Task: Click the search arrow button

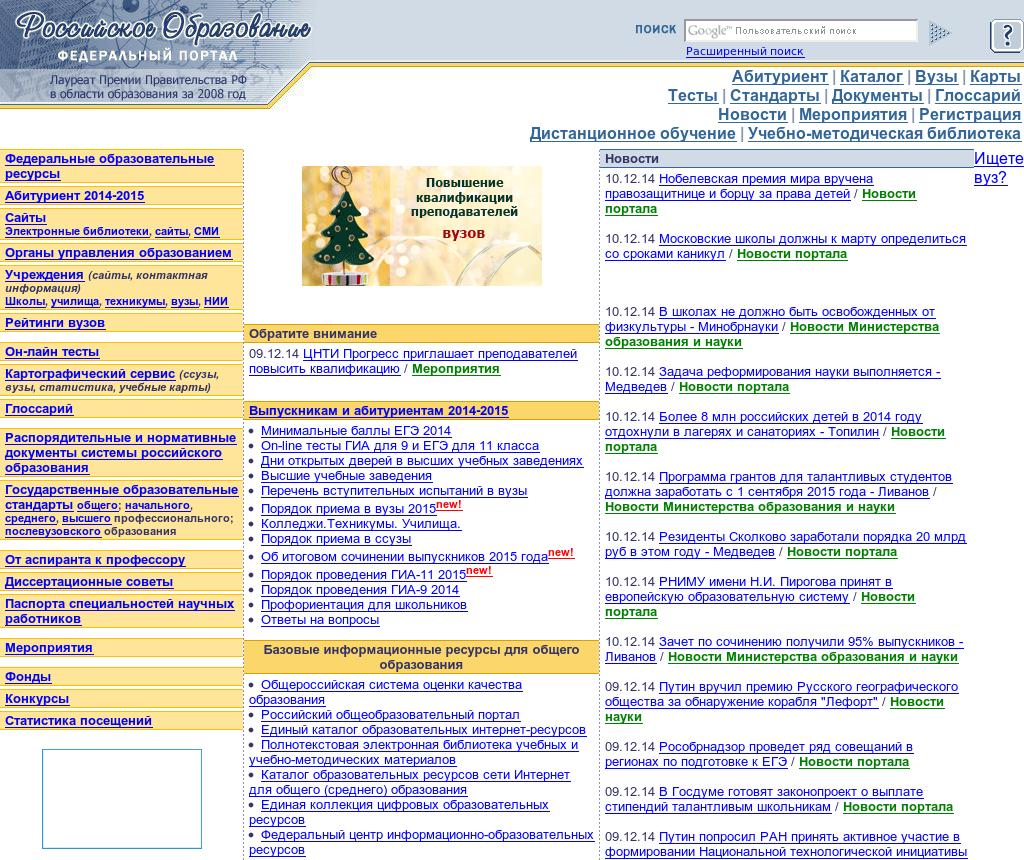Action: (939, 32)
